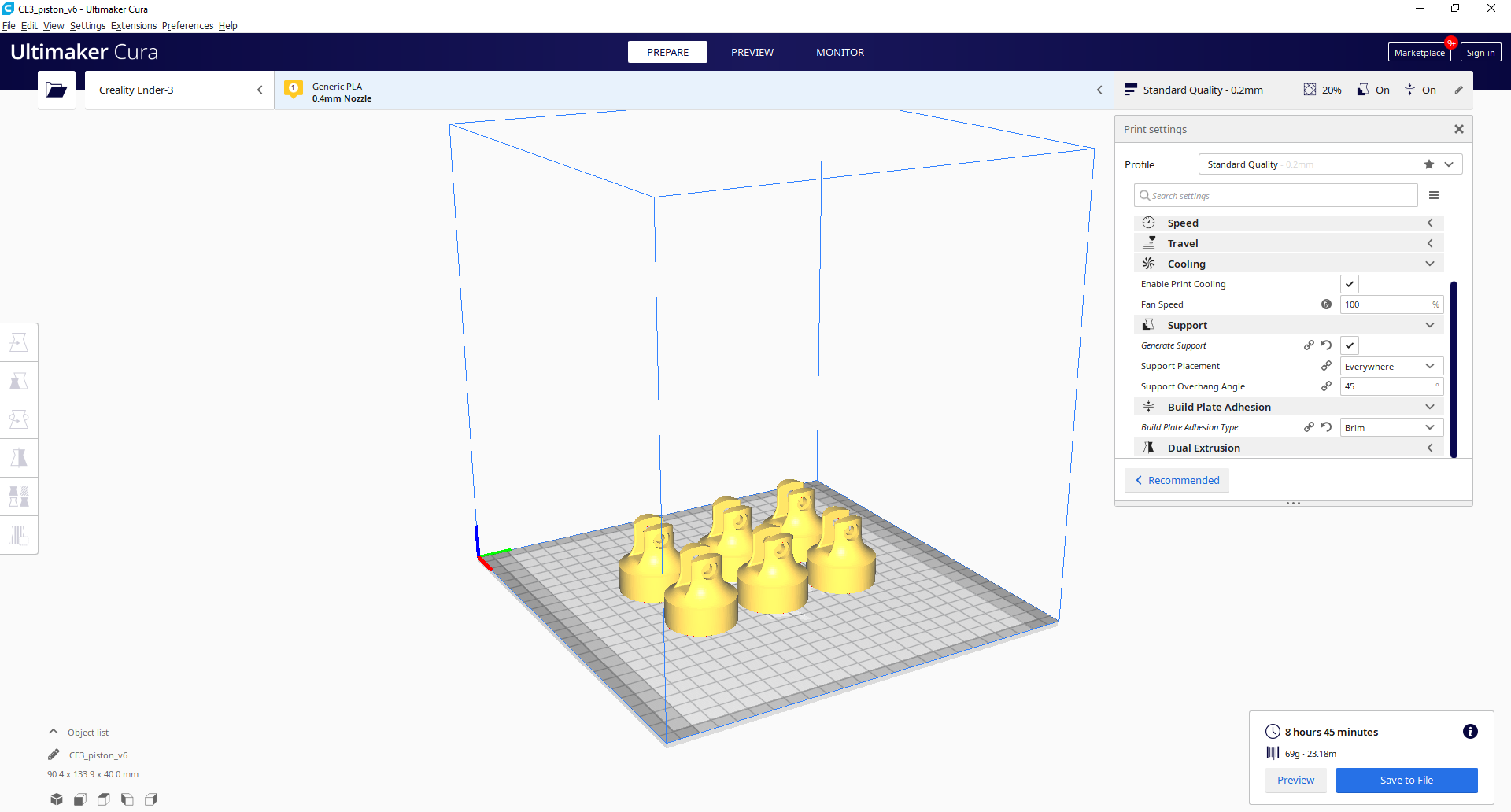
Task: Expand the Speed settings category
Action: coord(1288,223)
